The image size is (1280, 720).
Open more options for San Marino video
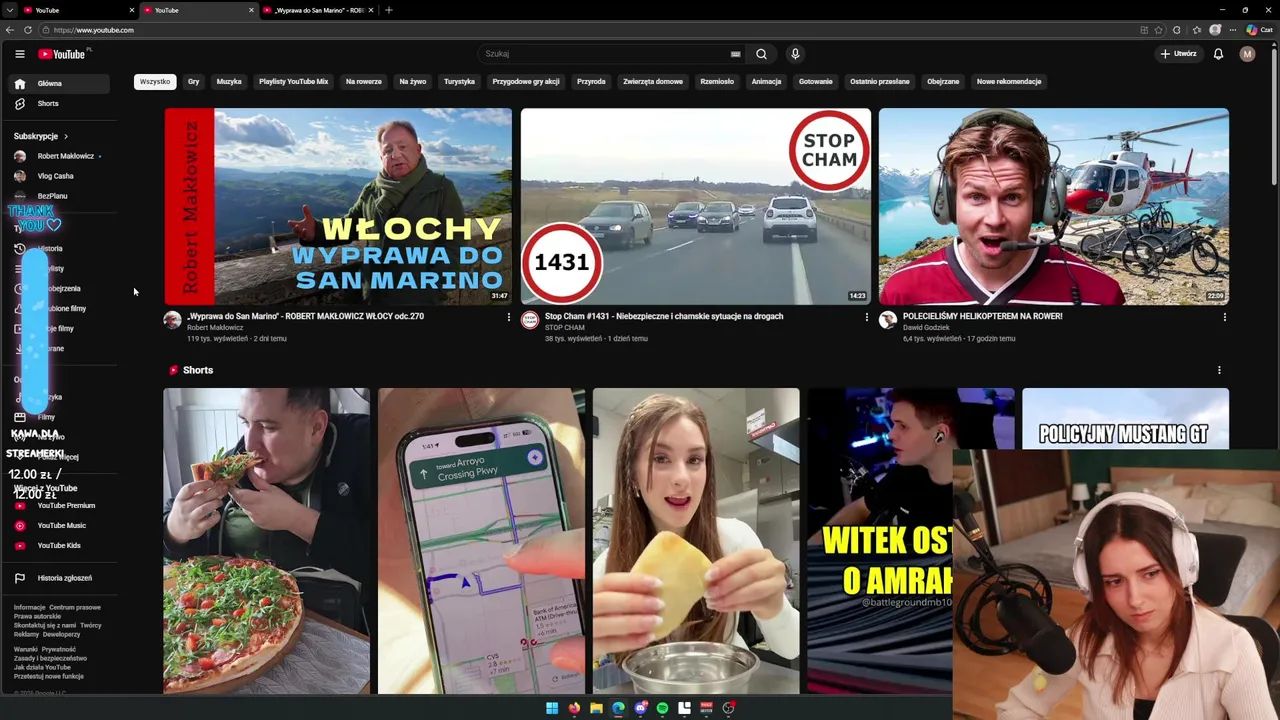(x=509, y=317)
